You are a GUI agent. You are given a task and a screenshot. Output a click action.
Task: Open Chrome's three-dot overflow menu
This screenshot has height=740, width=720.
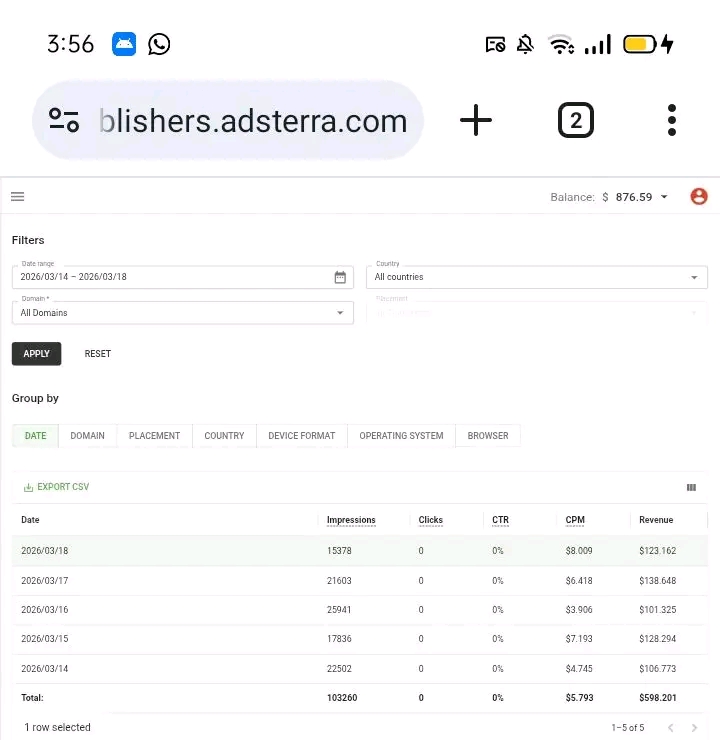pyautogui.click(x=672, y=121)
